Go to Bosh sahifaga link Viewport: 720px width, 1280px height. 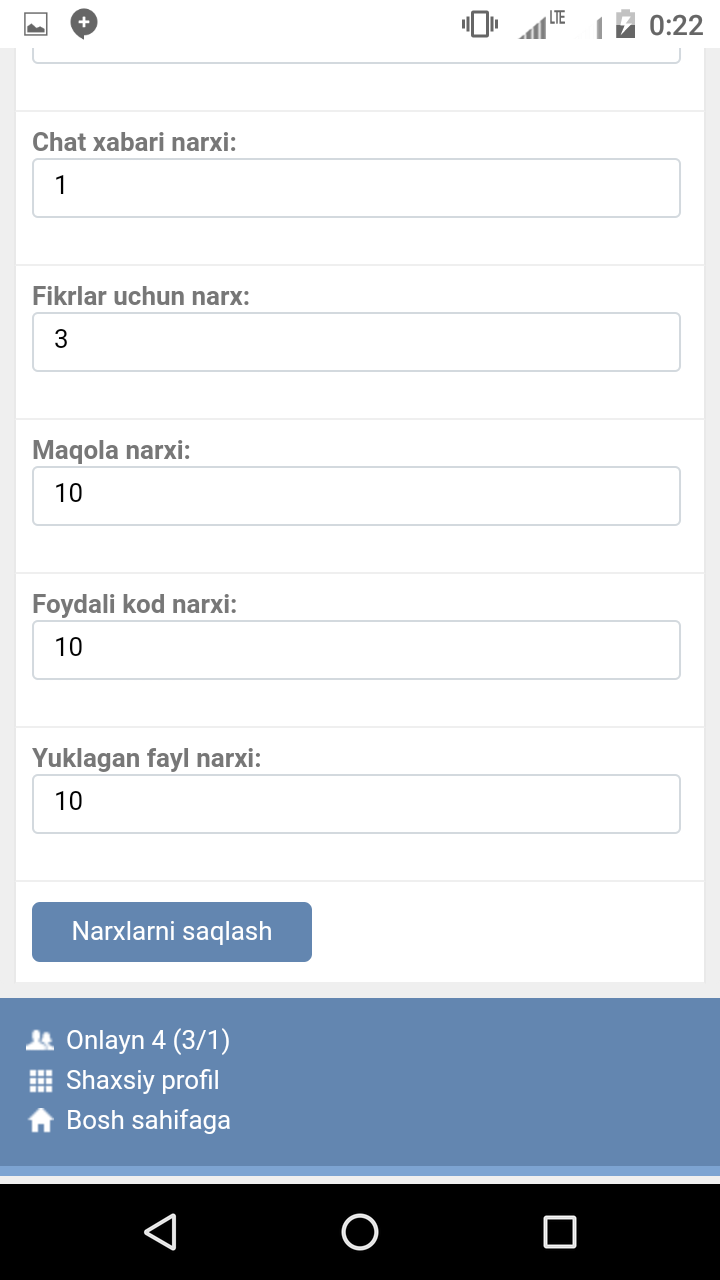(148, 1121)
